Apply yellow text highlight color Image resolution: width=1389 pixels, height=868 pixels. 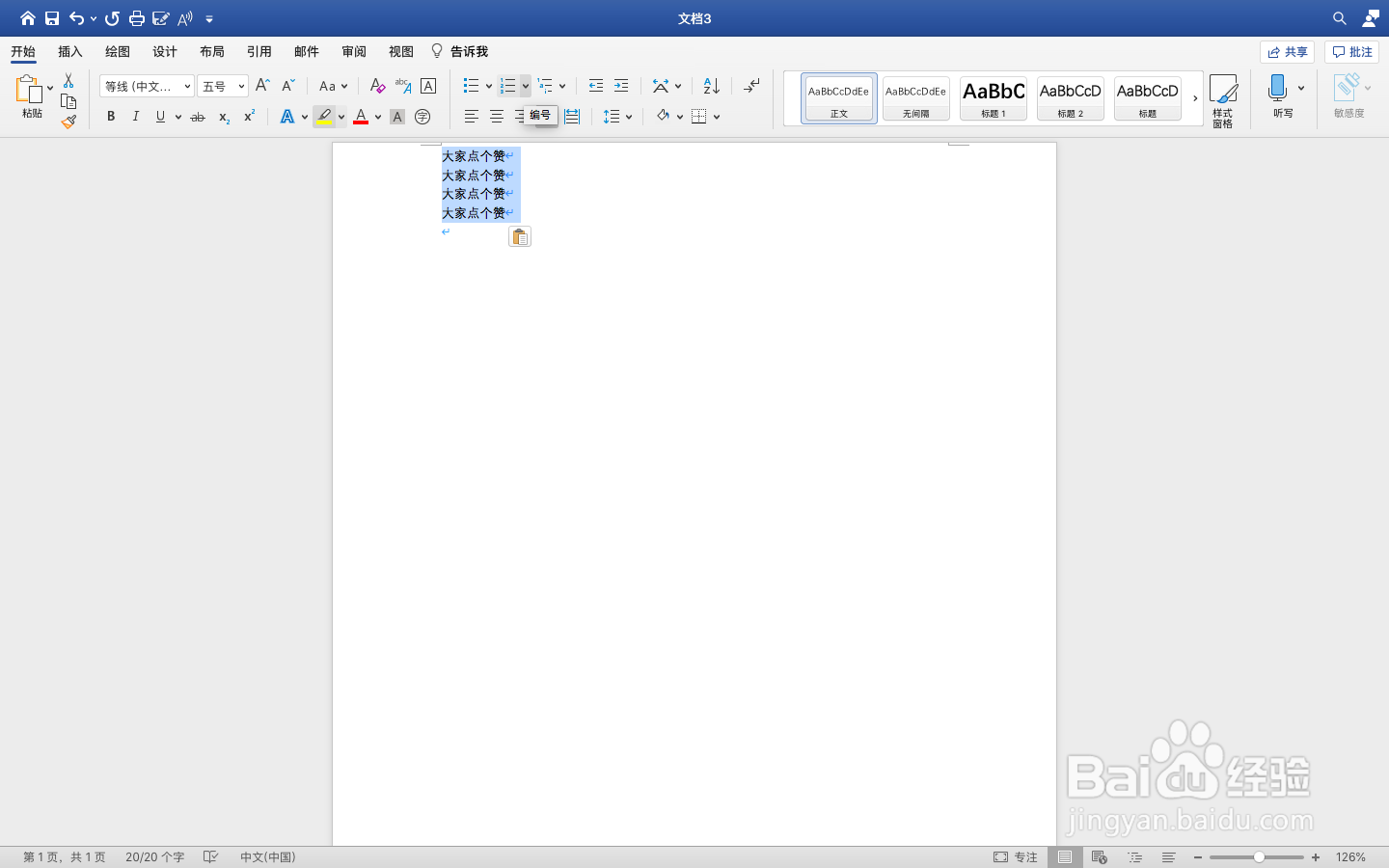coord(324,117)
